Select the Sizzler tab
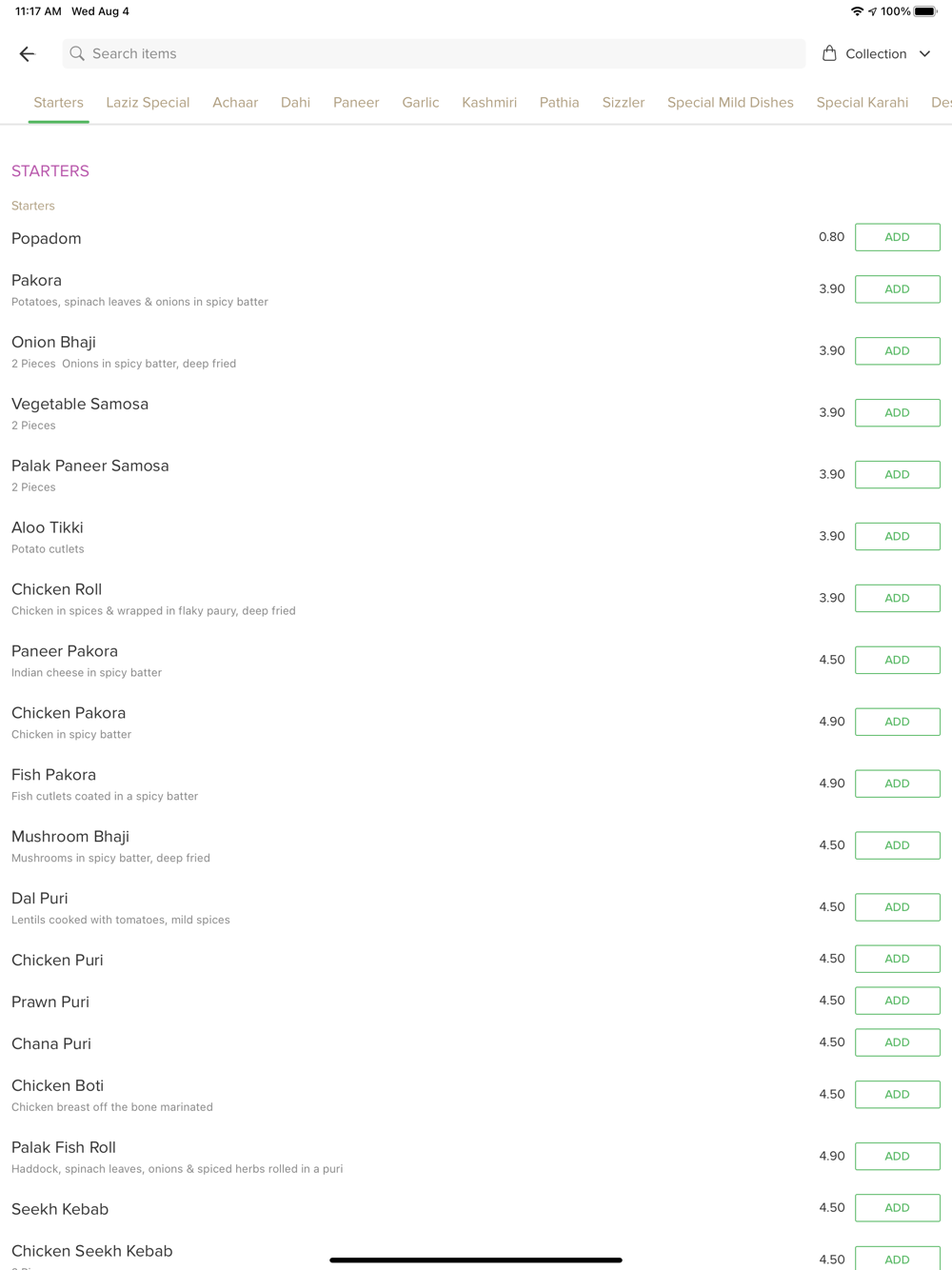Screen dimensions: 952x1270 pyautogui.click(x=624, y=103)
